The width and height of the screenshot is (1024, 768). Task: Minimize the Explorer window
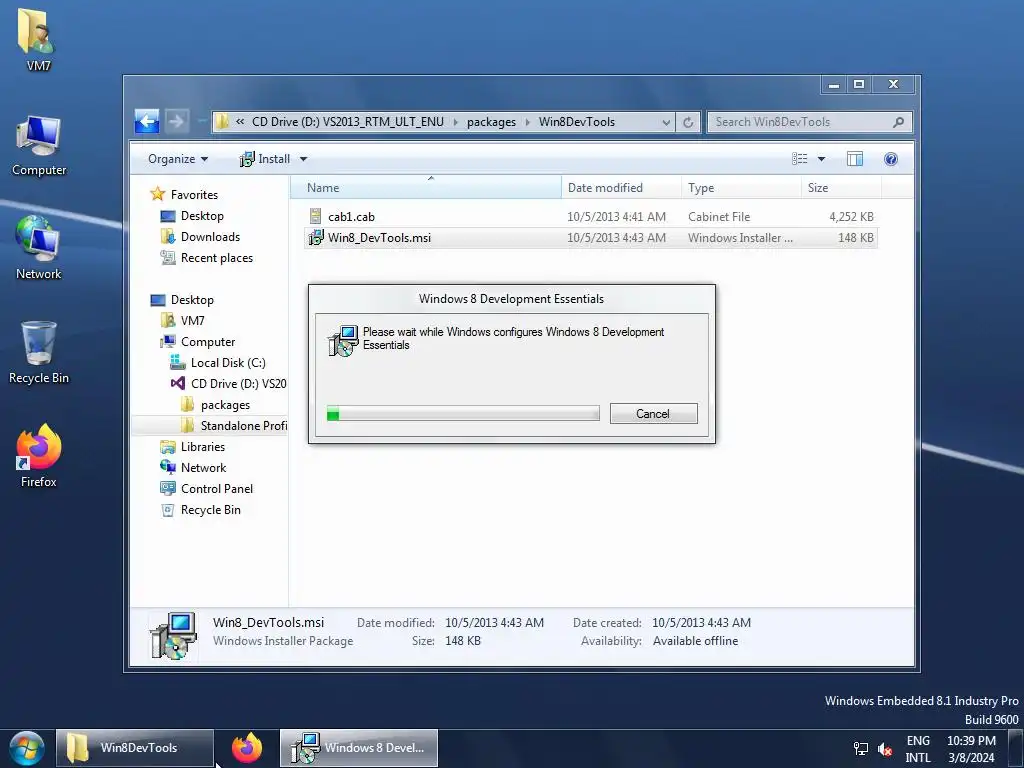click(x=833, y=84)
